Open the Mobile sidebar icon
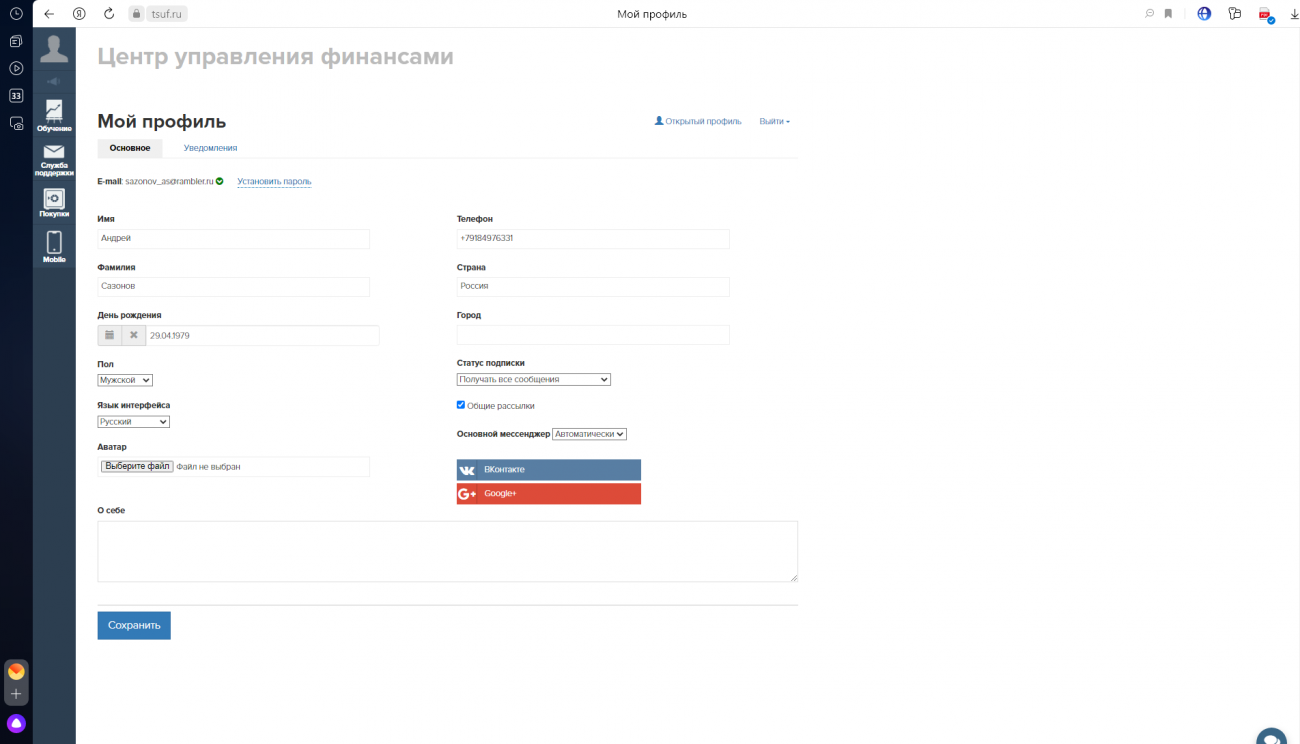The width and height of the screenshot is (1300, 744). [54, 246]
